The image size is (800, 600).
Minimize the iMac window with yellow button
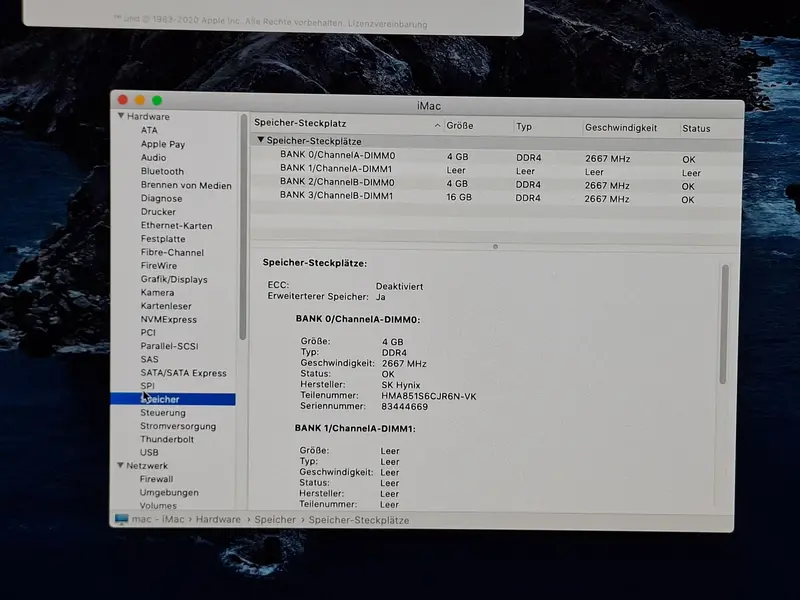(x=140, y=100)
